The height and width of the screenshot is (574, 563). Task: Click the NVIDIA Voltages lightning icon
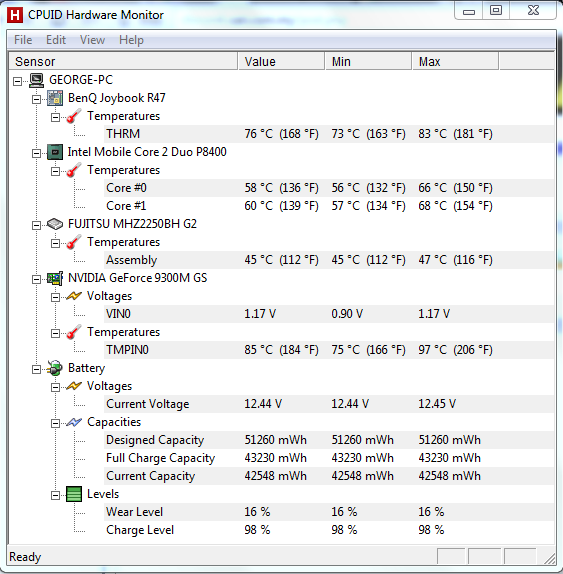pos(74,296)
